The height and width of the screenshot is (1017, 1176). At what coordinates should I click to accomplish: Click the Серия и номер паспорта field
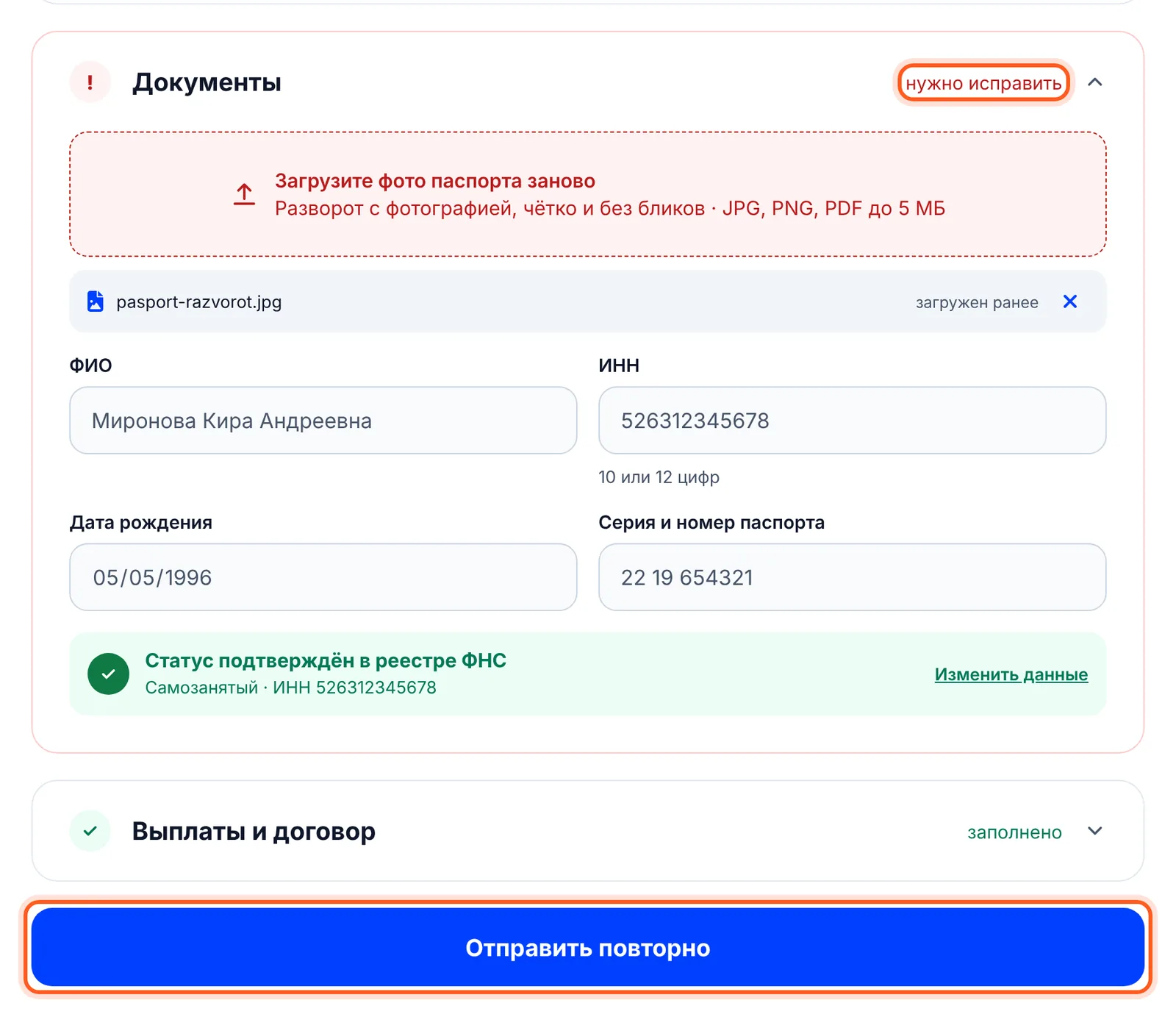click(853, 577)
